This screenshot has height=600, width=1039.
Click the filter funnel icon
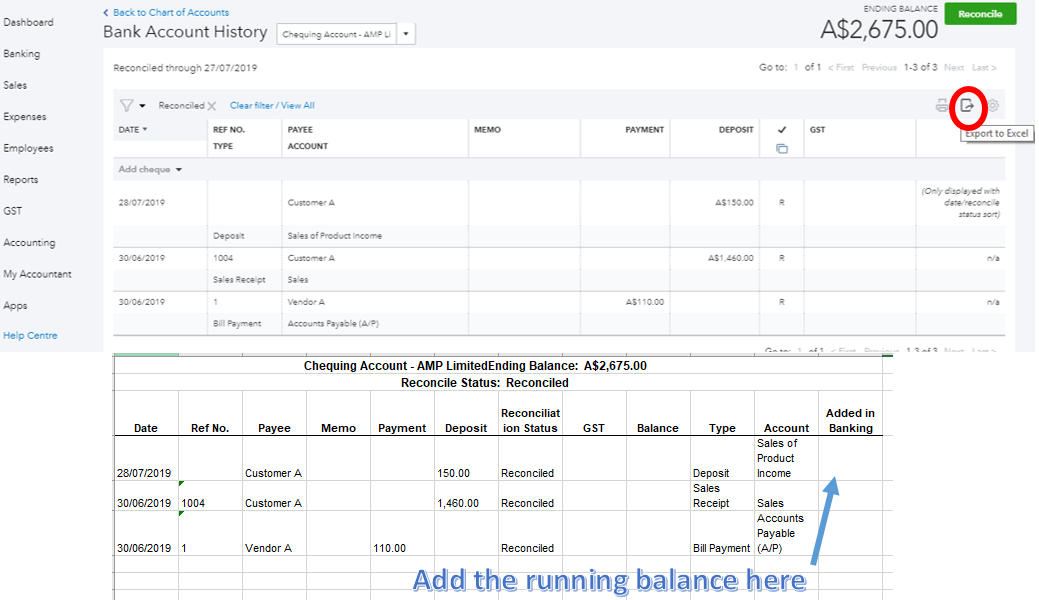[125, 105]
